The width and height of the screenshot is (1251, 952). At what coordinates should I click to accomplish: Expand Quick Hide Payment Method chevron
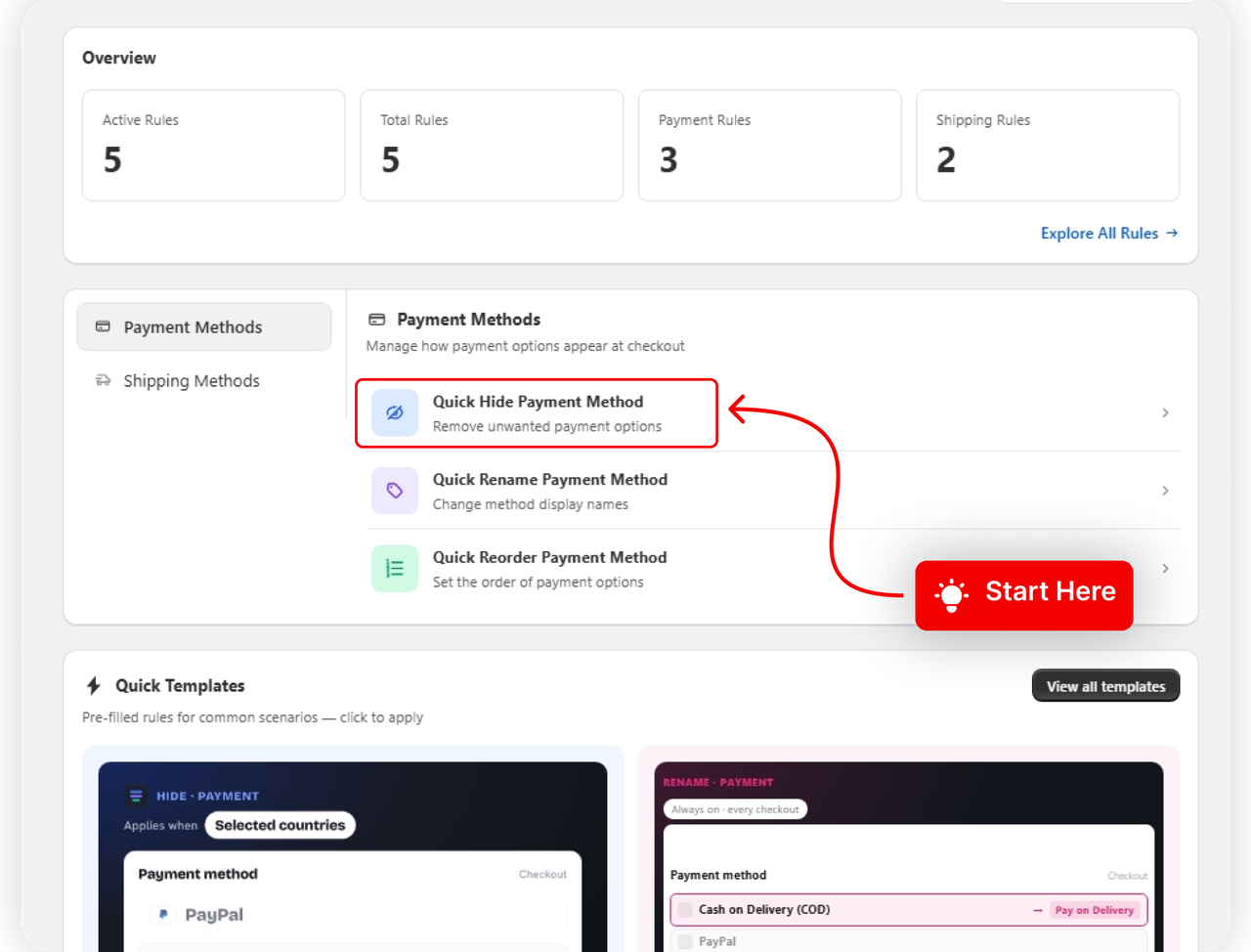1165,412
